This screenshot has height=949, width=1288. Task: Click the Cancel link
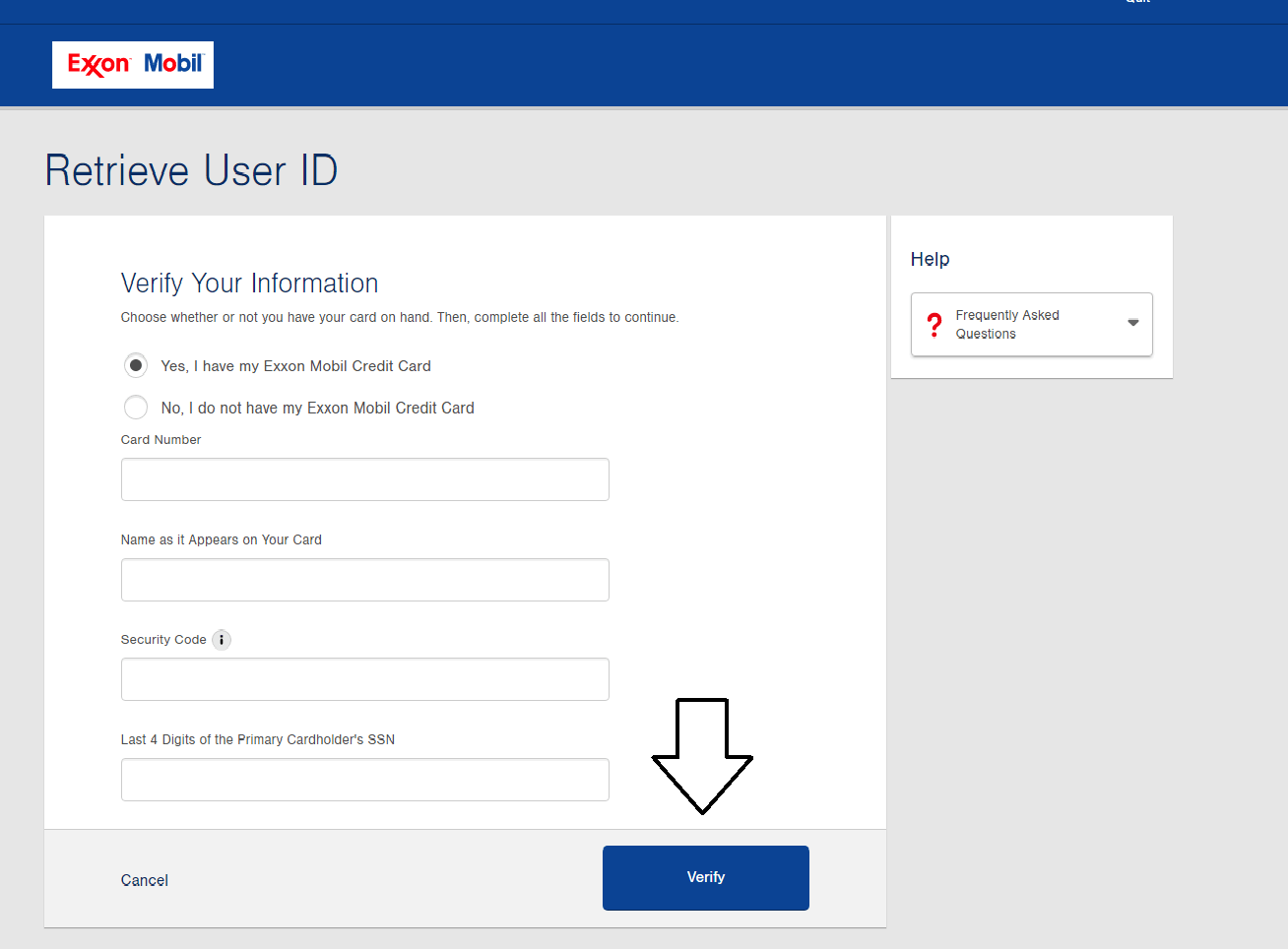145,880
